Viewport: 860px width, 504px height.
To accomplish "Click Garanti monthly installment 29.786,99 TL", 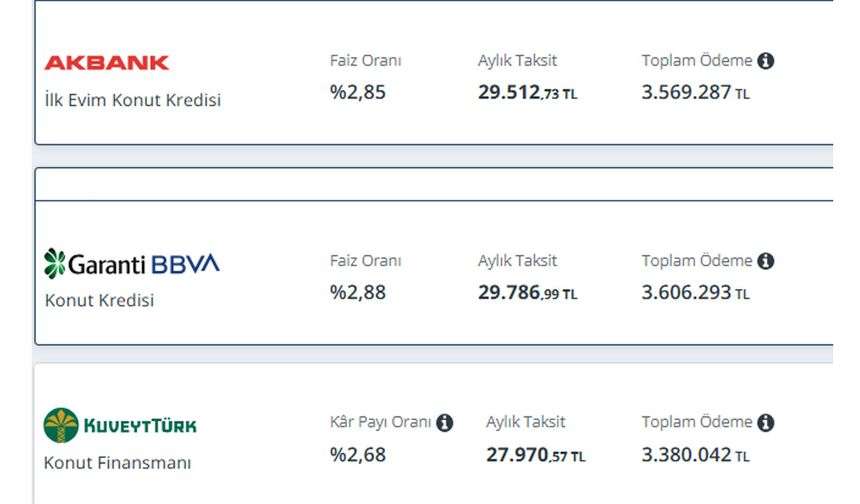I will [x=528, y=292].
